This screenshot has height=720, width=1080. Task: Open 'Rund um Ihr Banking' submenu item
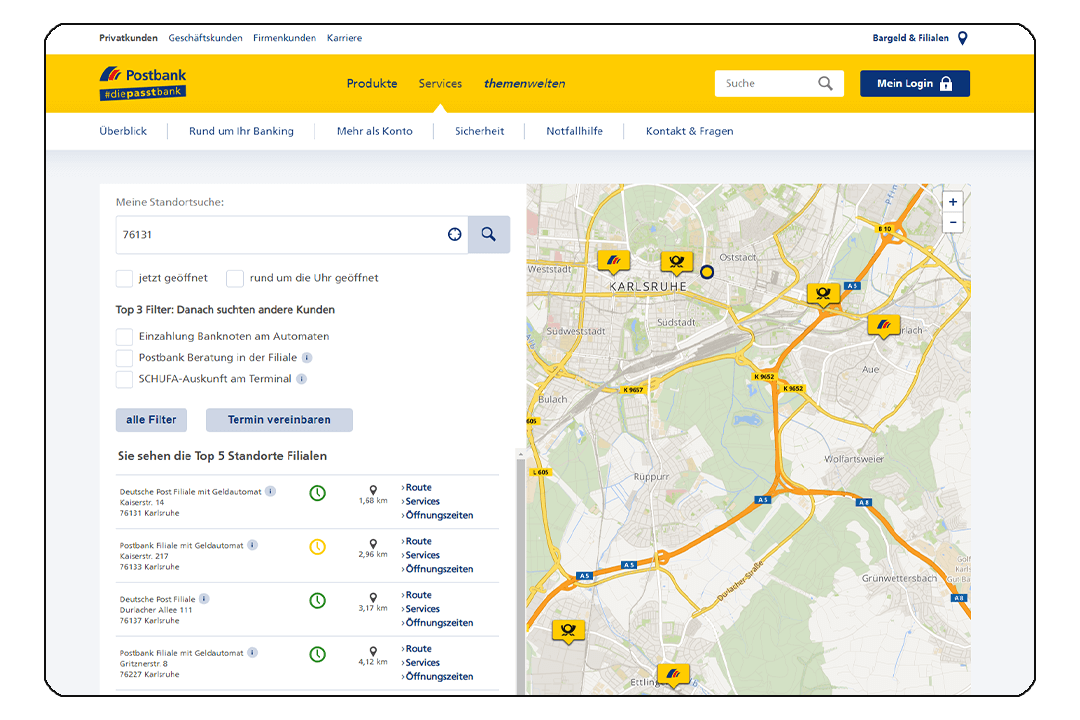[x=241, y=131]
